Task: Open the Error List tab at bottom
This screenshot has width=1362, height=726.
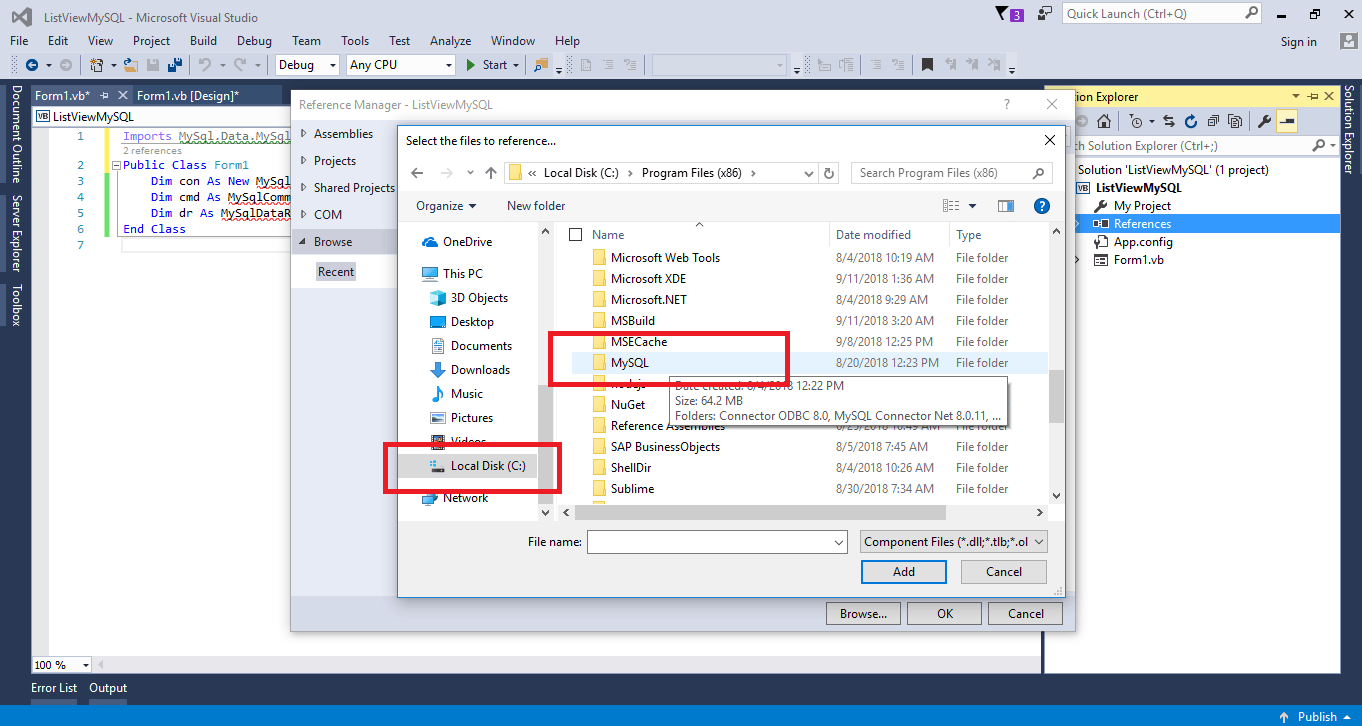Action: click(x=54, y=688)
